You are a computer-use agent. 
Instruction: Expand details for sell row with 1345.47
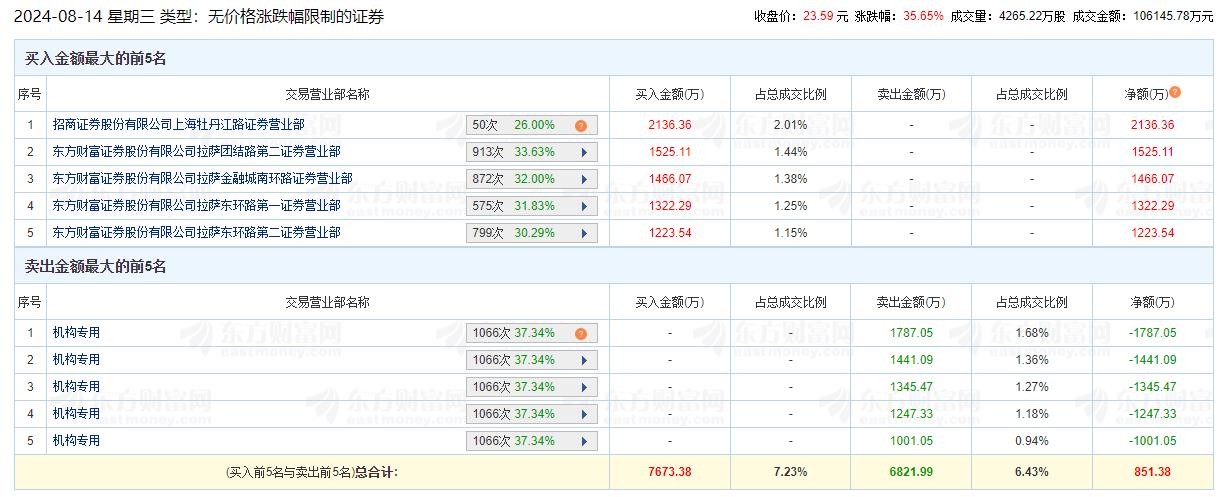click(x=583, y=387)
